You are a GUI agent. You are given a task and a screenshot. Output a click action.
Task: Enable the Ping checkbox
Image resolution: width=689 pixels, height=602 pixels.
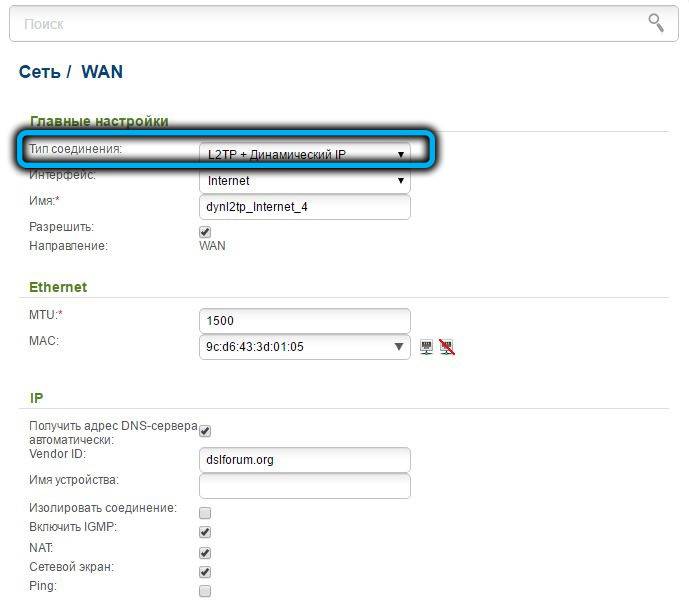[x=205, y=591]
